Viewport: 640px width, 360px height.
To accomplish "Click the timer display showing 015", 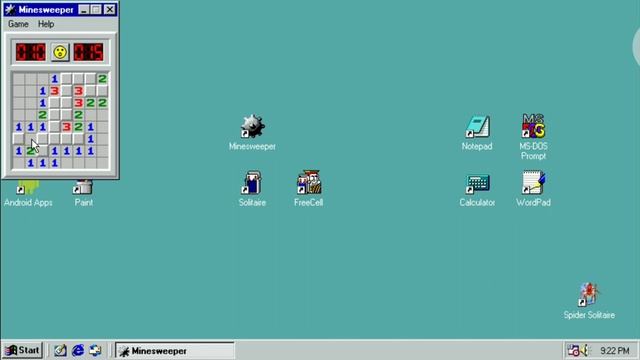I will pyautogui.click(x=89, y=52).
